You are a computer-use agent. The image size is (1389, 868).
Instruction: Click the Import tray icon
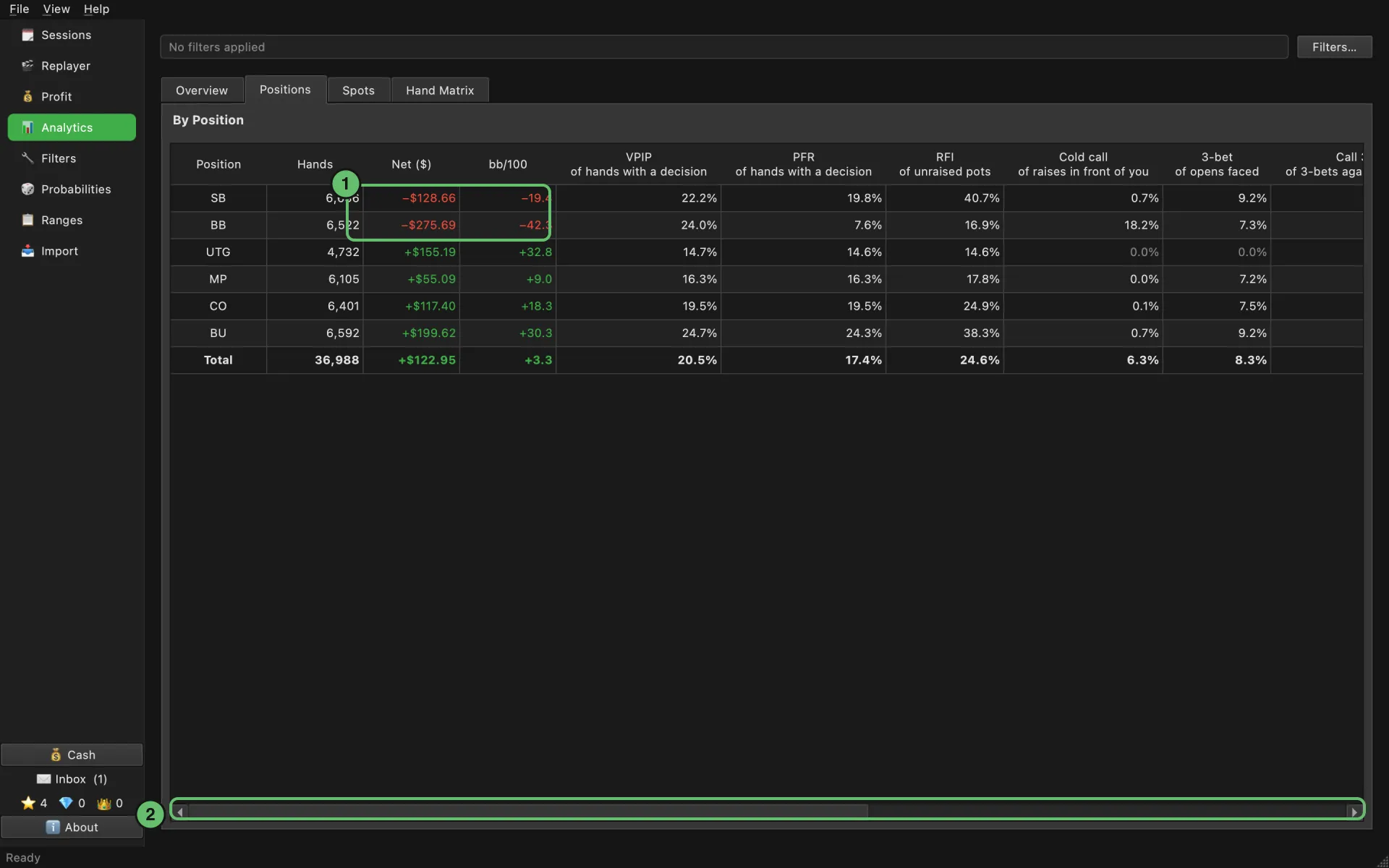27,251
